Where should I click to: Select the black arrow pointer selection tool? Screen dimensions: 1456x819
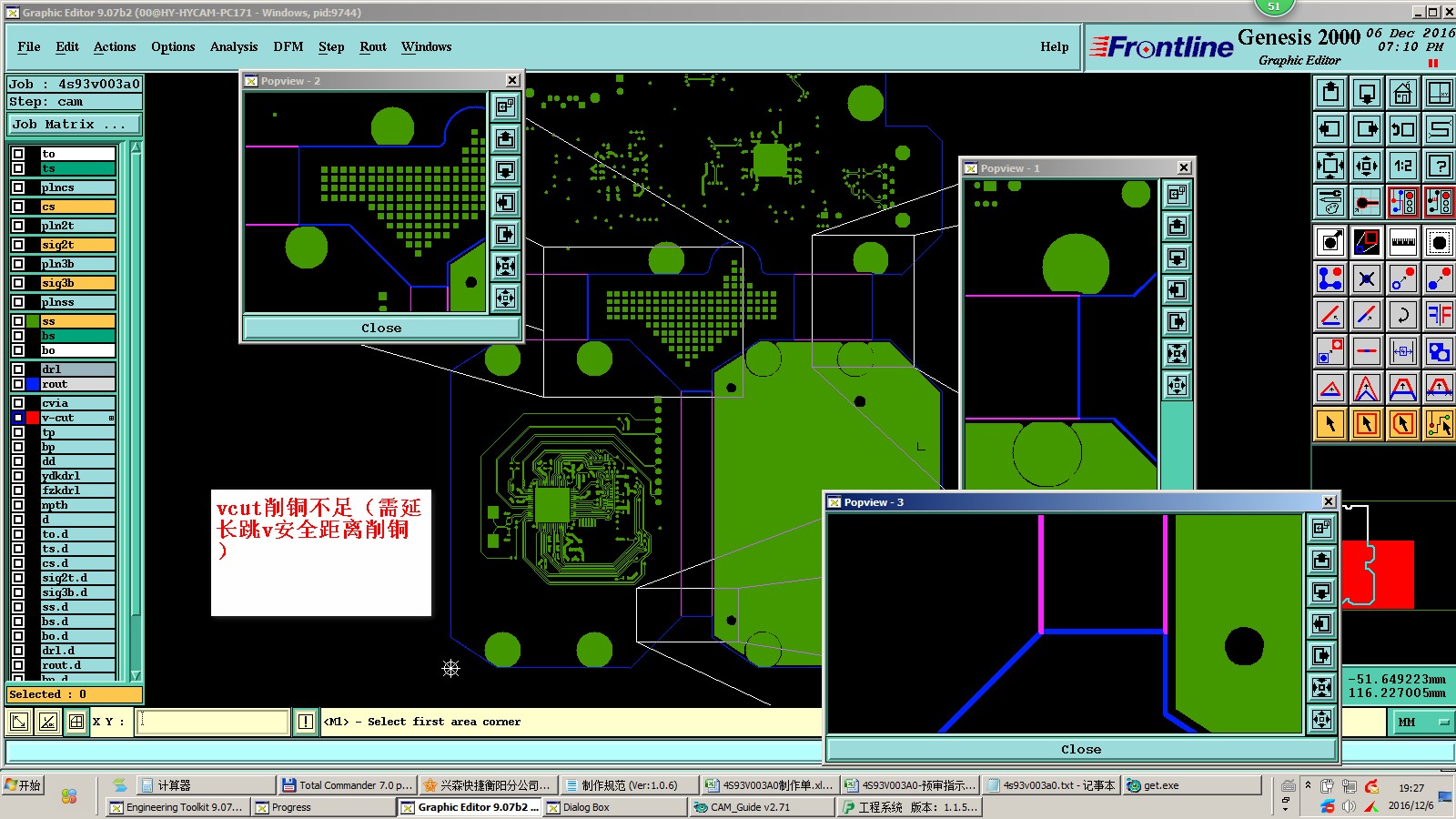coord(1330,424)
